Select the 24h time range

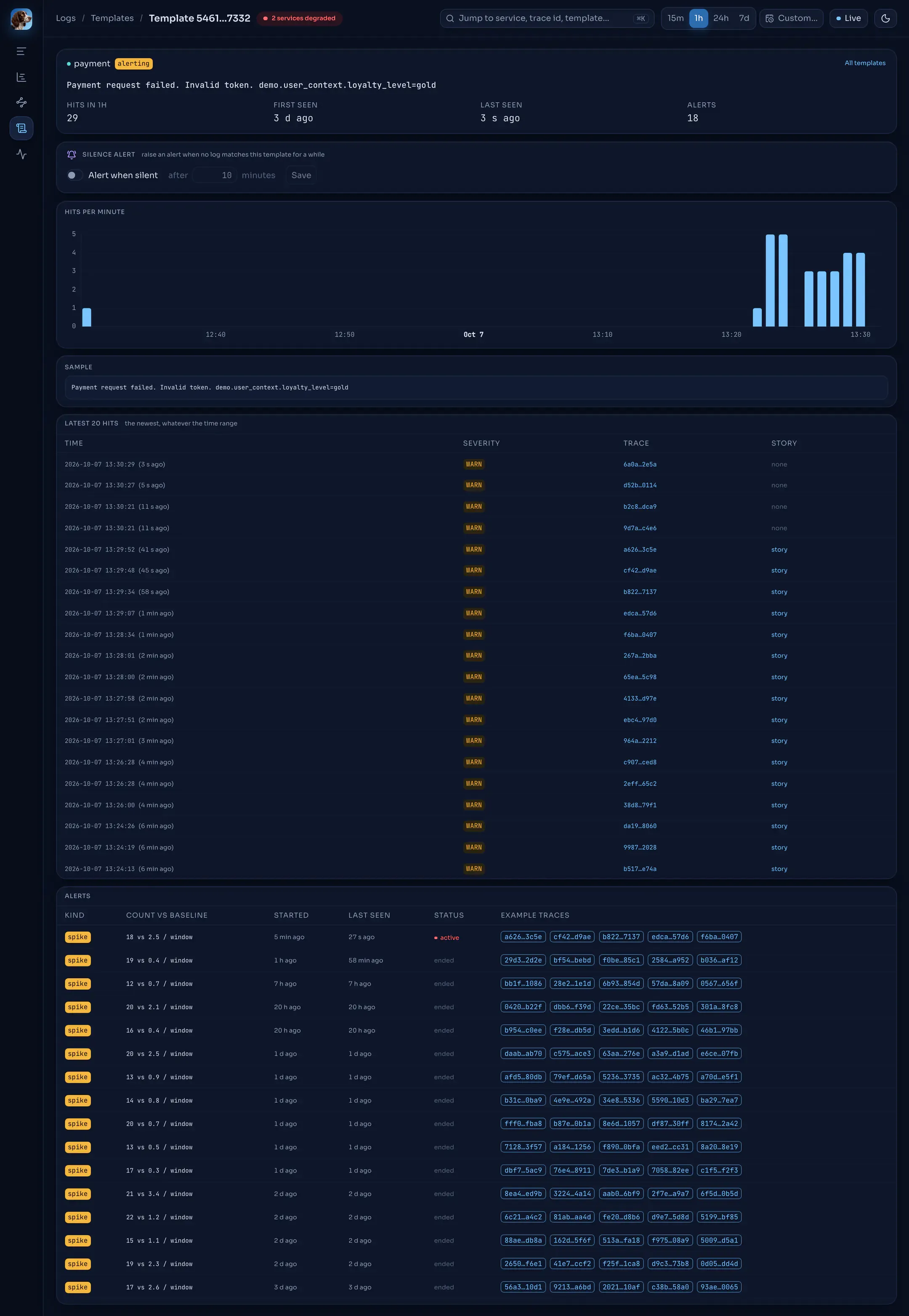pos(720,18)
